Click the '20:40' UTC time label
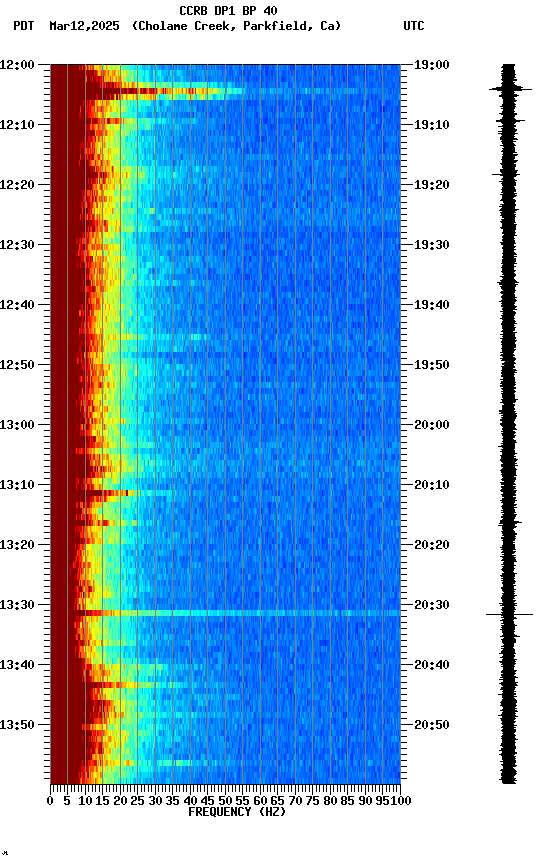Image resolution: width=552 pixels, height=864 pixels. 432,665
